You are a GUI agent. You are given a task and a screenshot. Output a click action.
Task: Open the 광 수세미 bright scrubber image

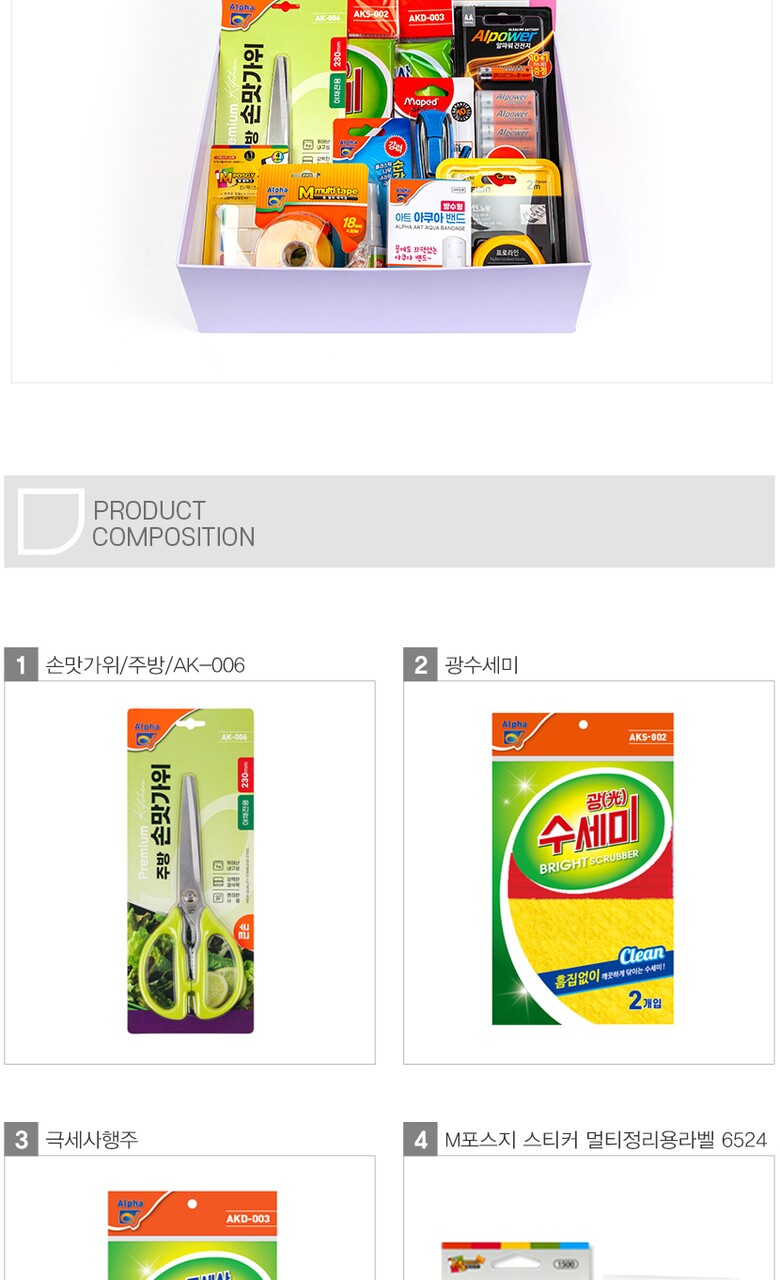tap(582, 868)
